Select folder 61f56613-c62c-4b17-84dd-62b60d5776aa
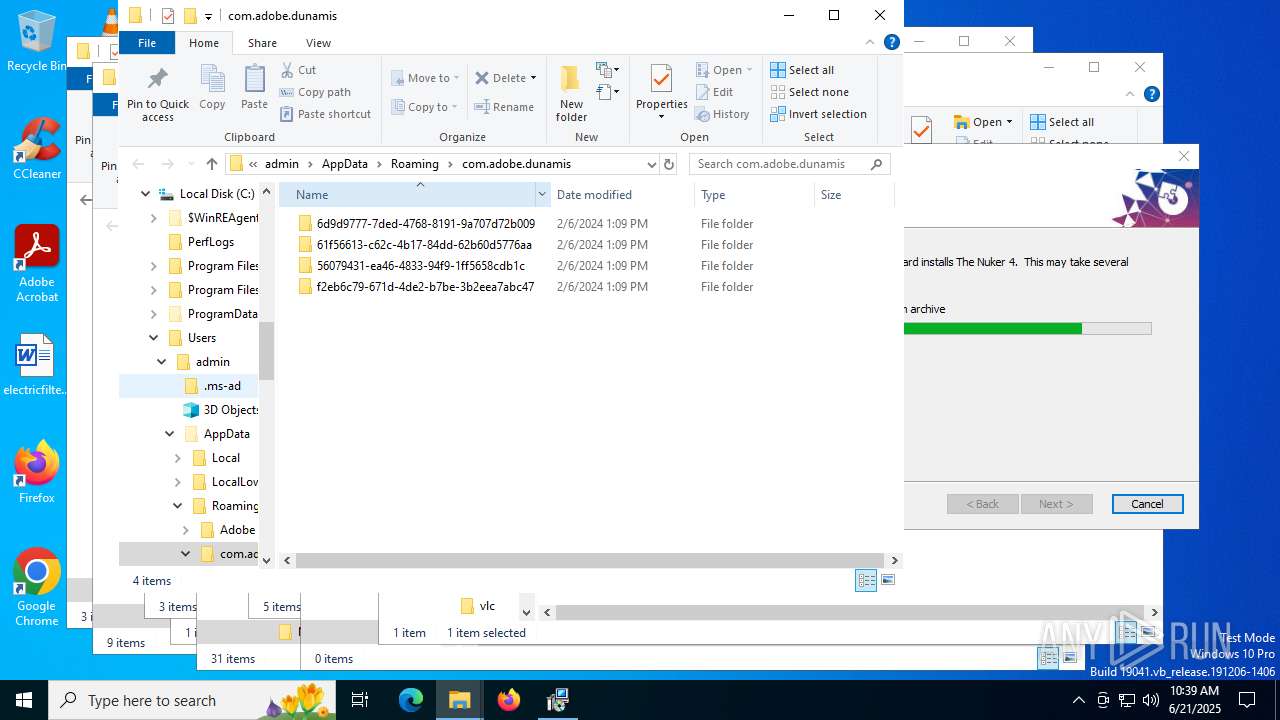Screen dimensions: 1280x720 tap(423, 245)
